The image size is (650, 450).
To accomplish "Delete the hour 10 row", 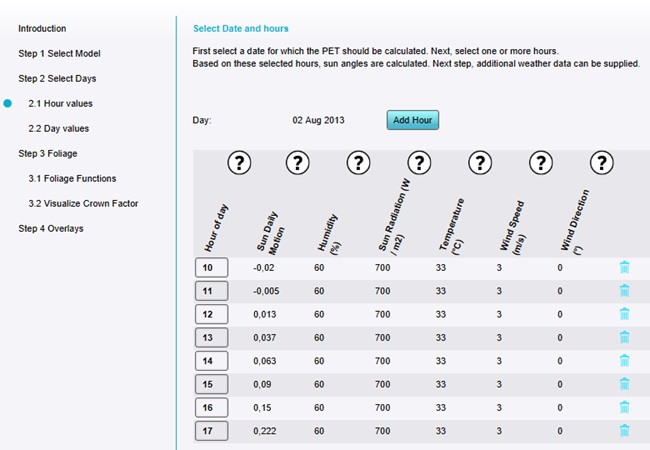I will 624,267.
